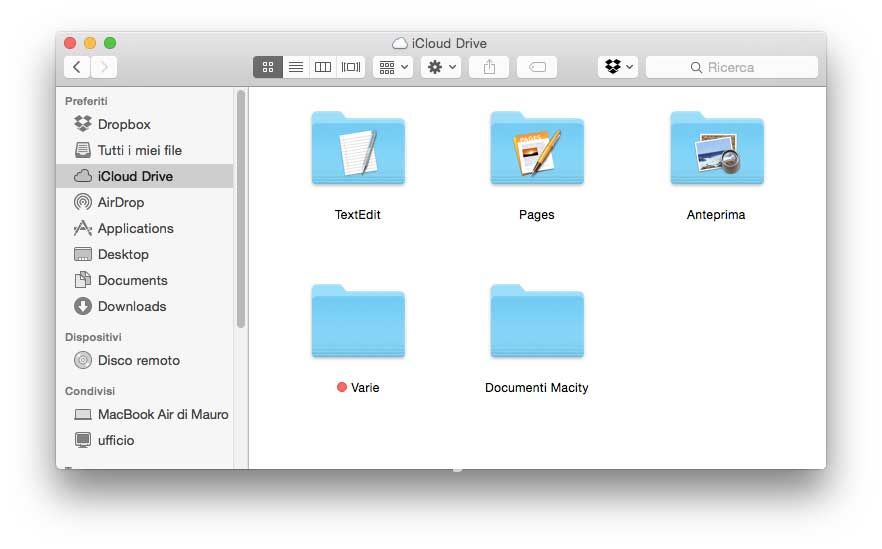882x549 pixels.
Task: Click the sidebar vertical scrollbar
Action: [241, 209]
